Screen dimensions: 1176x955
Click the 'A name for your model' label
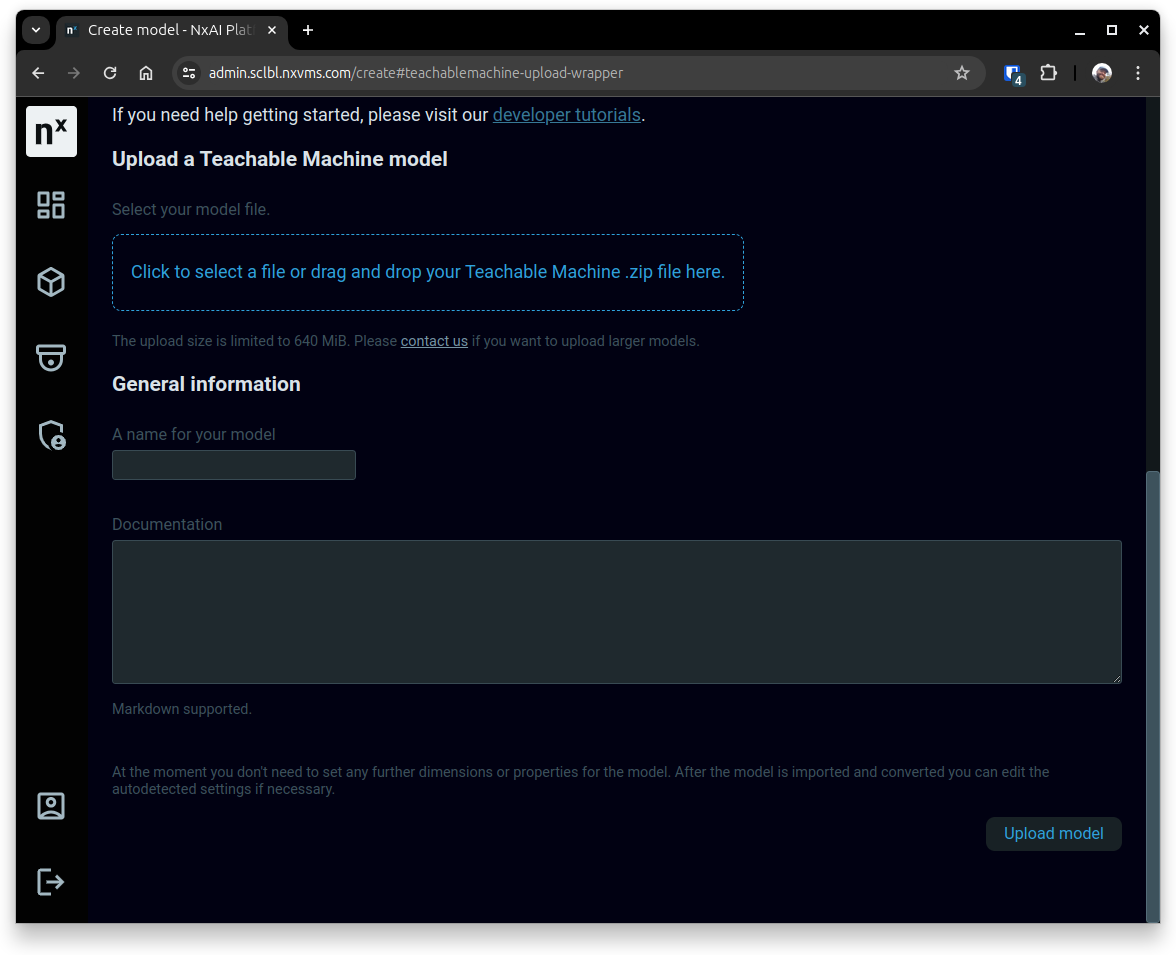[194, 434]
